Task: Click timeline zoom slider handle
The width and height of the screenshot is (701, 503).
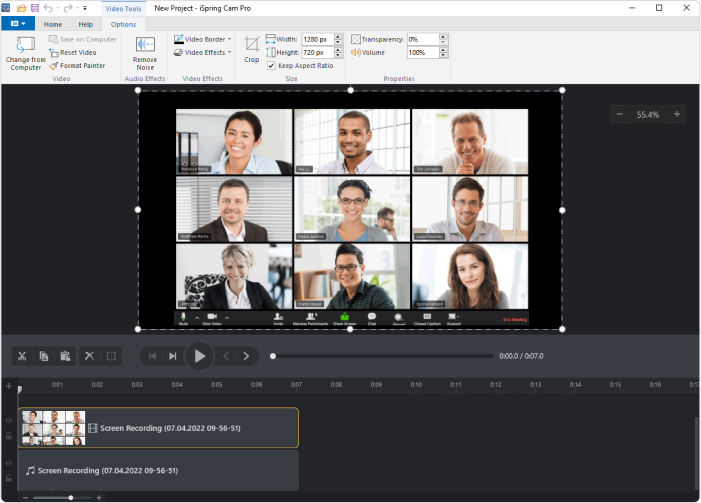Action: point(71,498)
